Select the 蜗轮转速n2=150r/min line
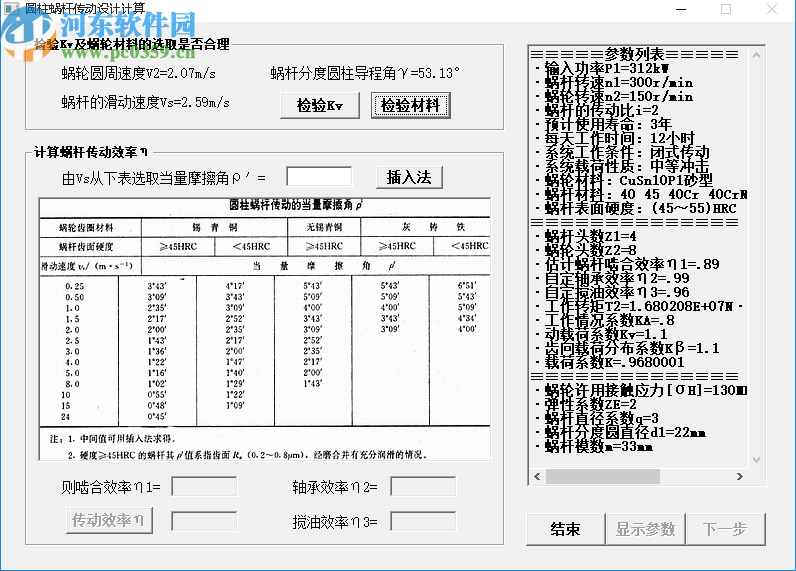 (614, 96)
